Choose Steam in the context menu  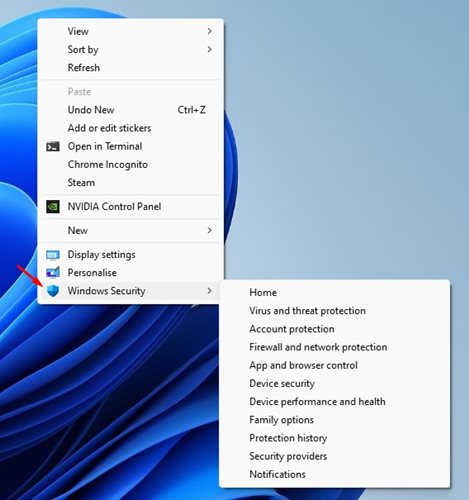tap(130, 183)
